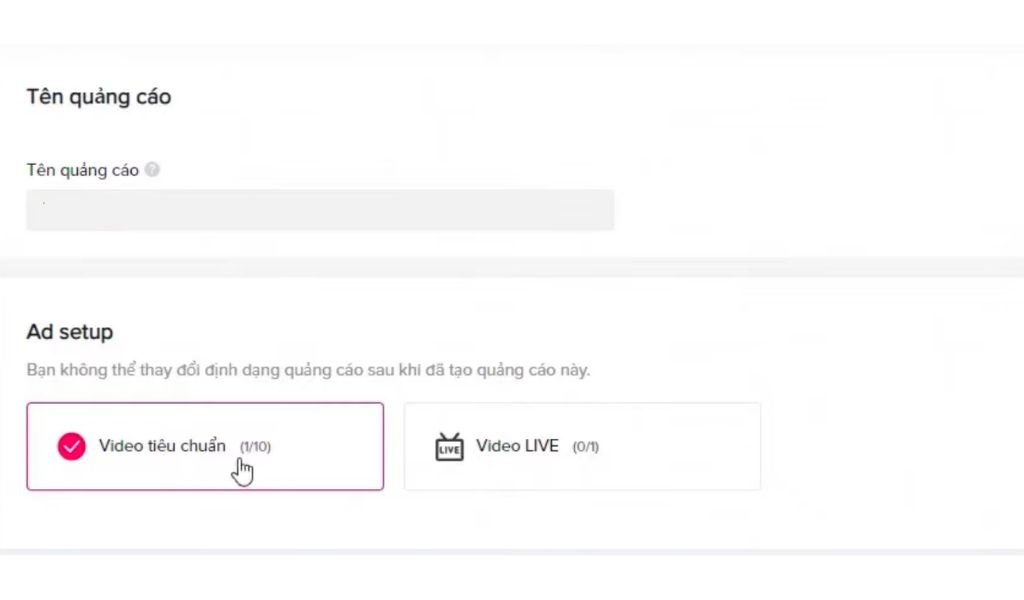Open the Video LIVE (0/1) counter detail
Screen dimensions: 1024x600
pyautogui.click(x=586, y=447)
